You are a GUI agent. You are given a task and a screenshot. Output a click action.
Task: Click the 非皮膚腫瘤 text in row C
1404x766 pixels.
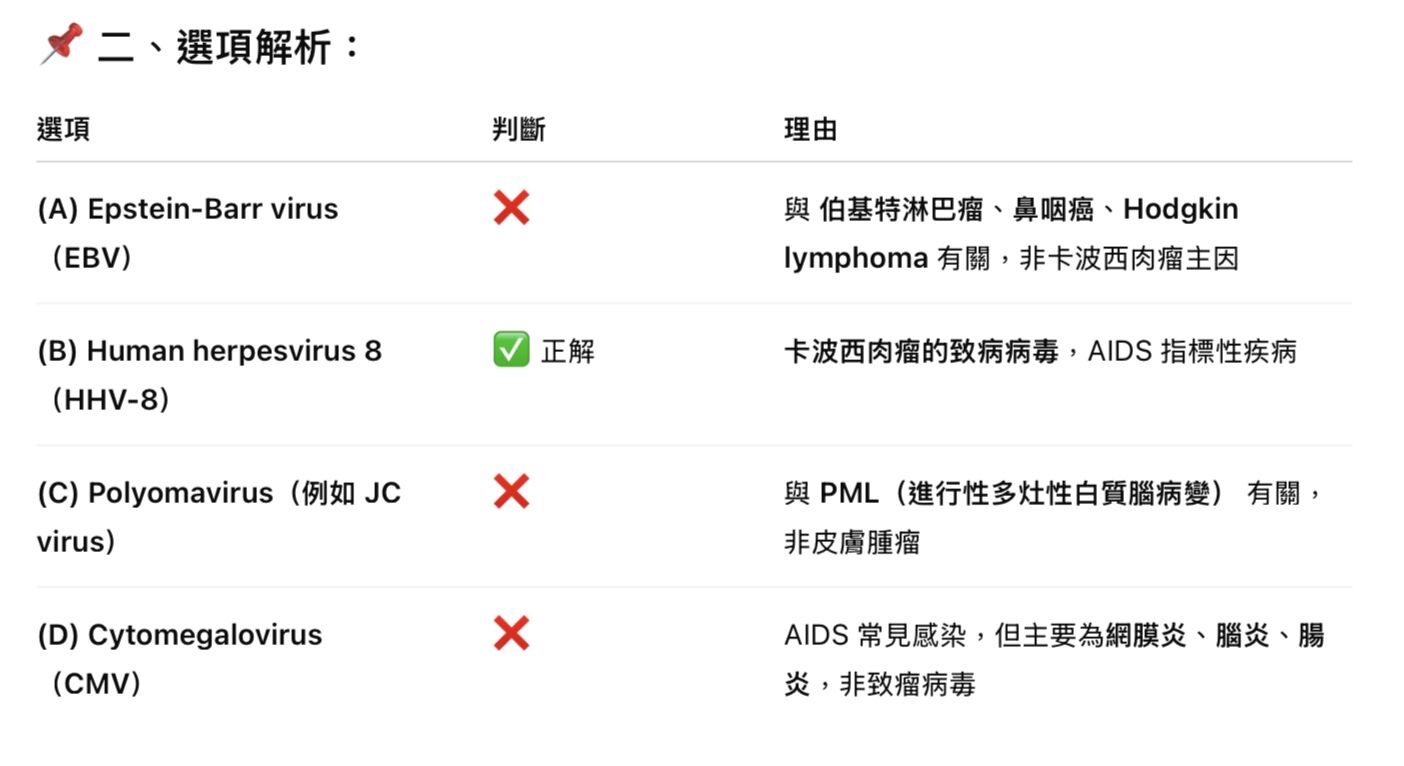pyautogui.click(x=852, y=543)
